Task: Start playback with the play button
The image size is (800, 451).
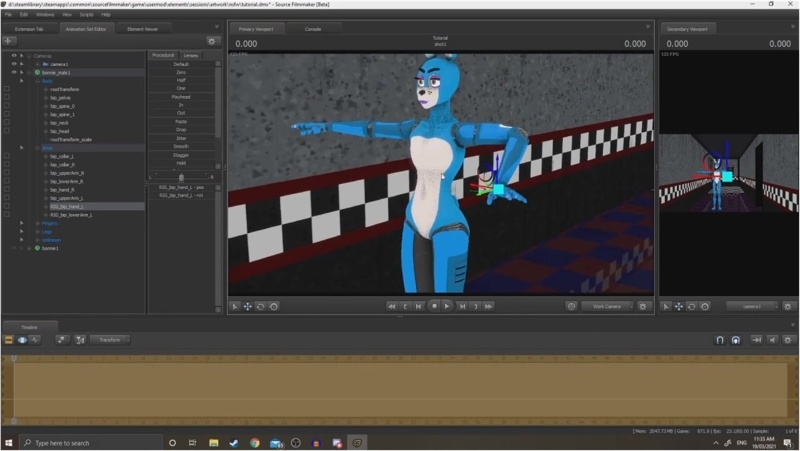Action: [x=447, y=307]
